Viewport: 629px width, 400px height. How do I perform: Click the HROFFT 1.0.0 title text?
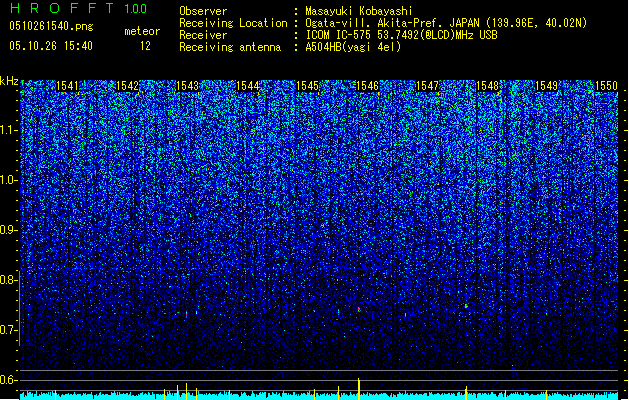(79, 8)
